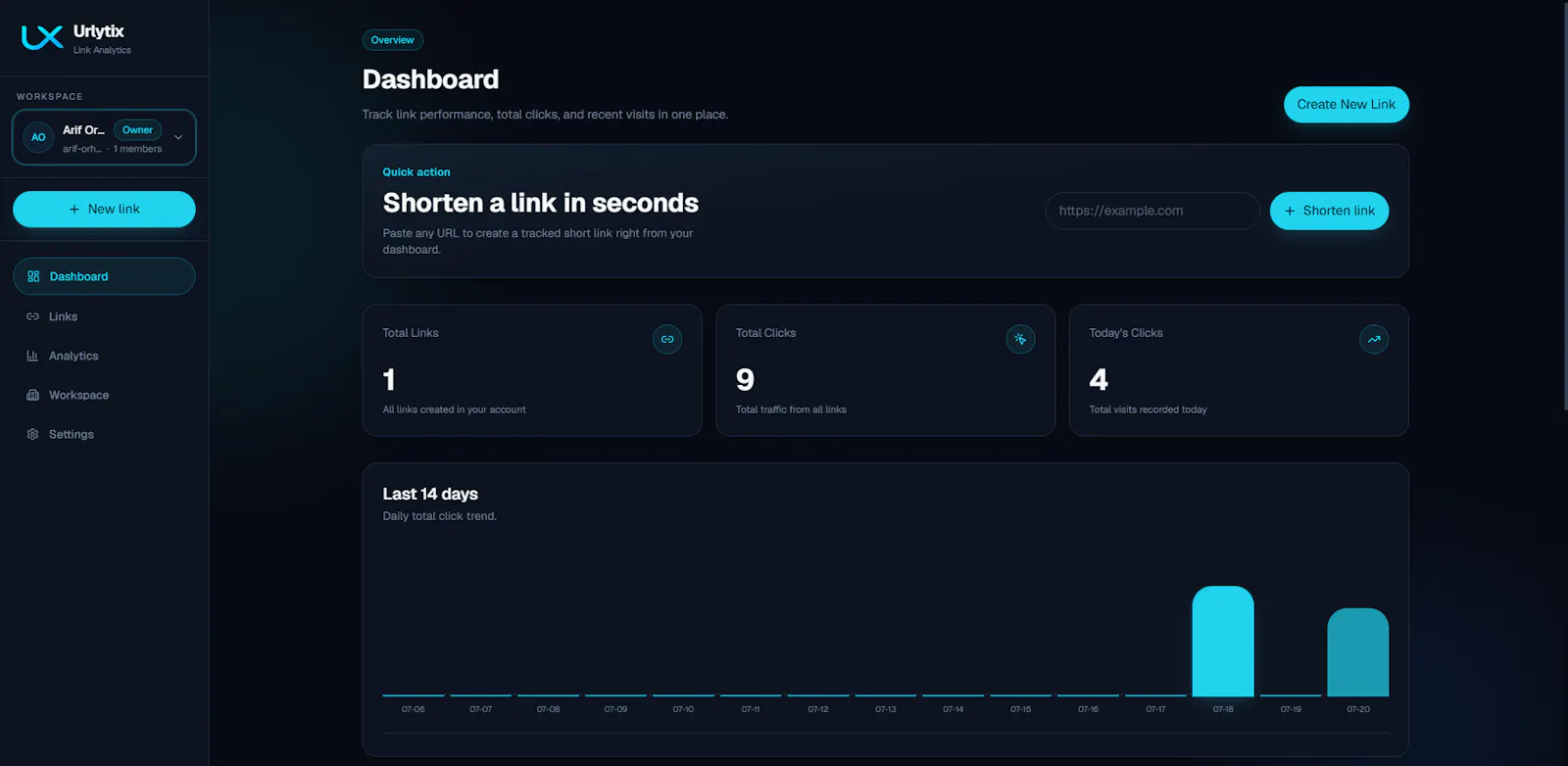Screen dimensions: 1568x766
Task: Click the Total Clicks value 9
Action: point(745,379)
